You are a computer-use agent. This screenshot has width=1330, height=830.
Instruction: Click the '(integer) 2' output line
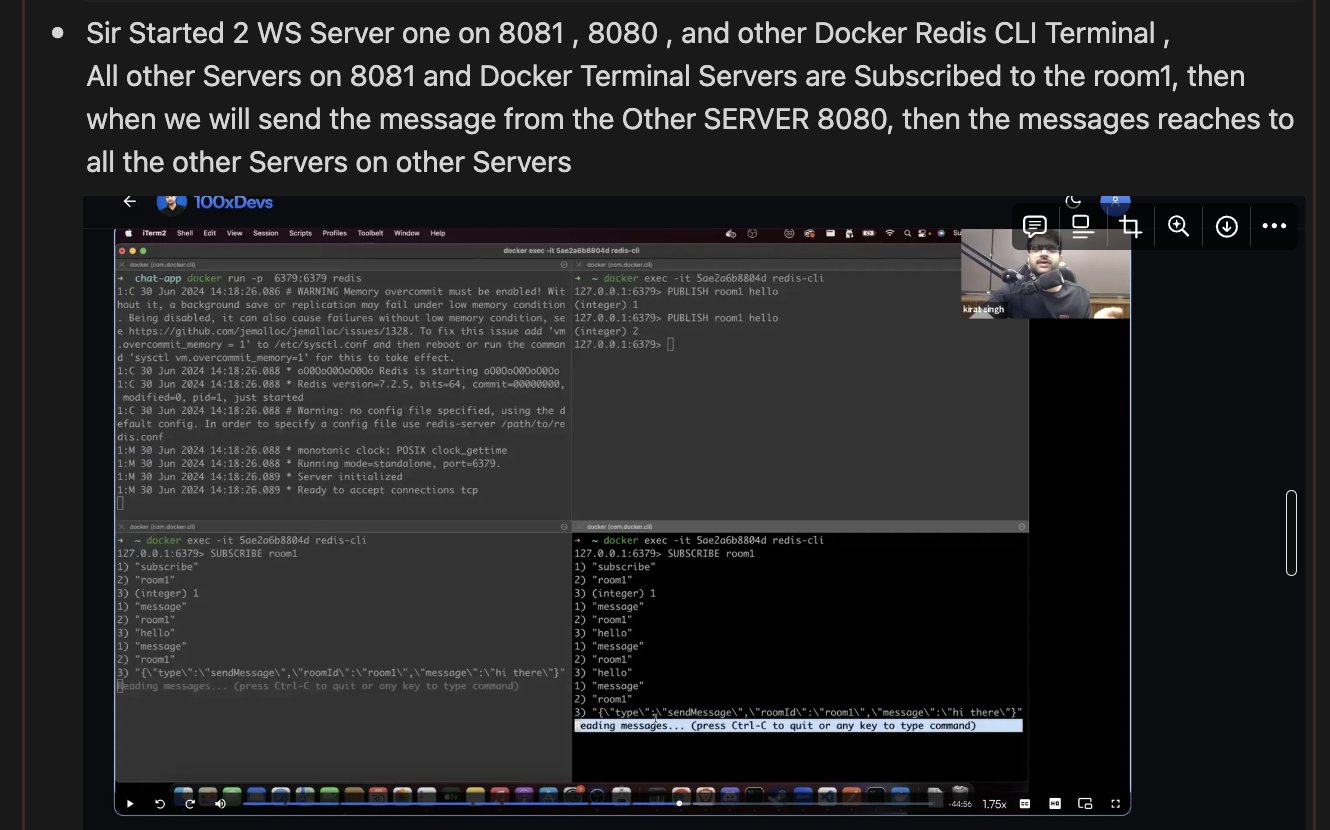coord(606,331)
